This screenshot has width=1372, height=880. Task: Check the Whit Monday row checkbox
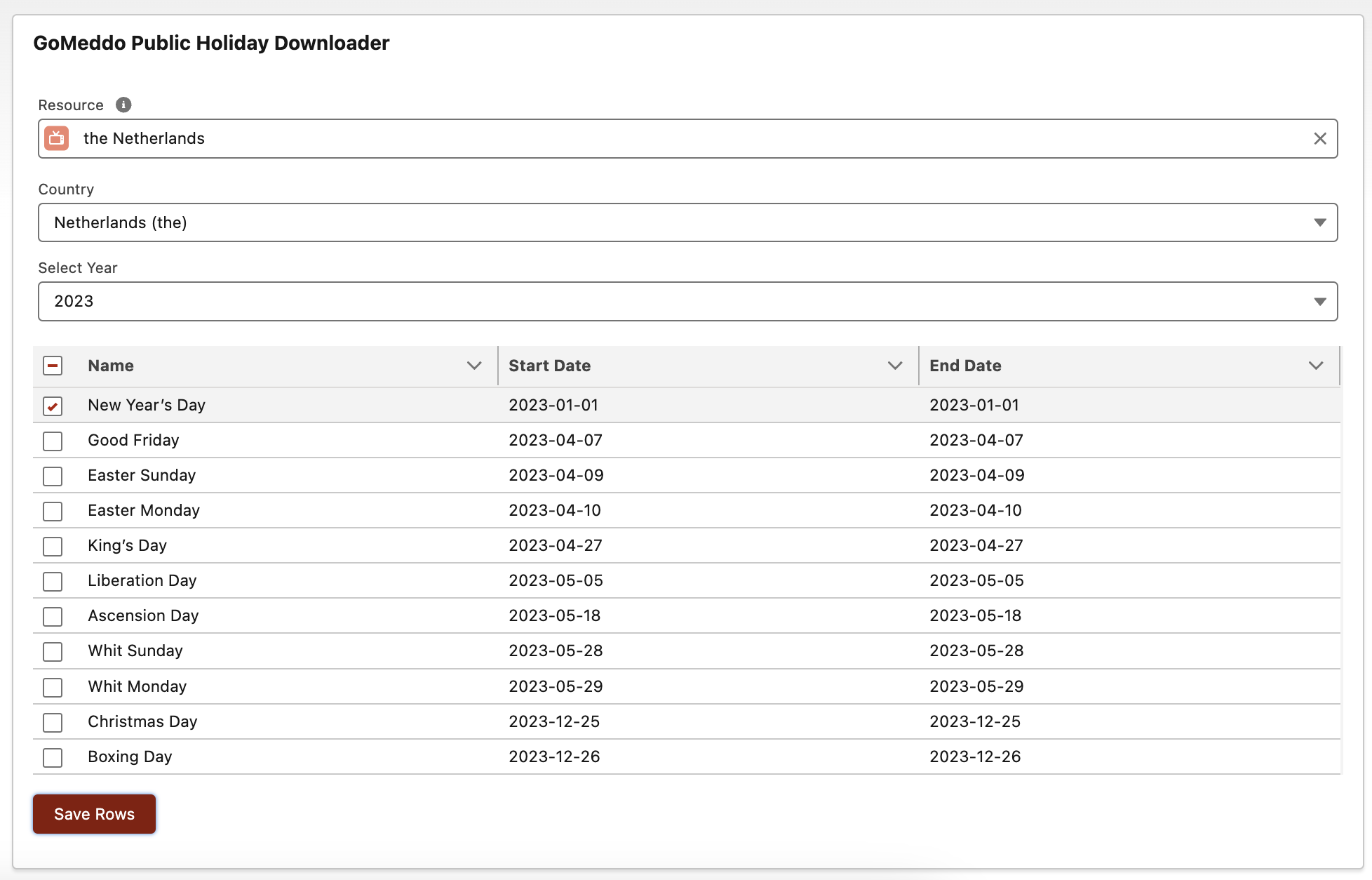pos(53,687)
